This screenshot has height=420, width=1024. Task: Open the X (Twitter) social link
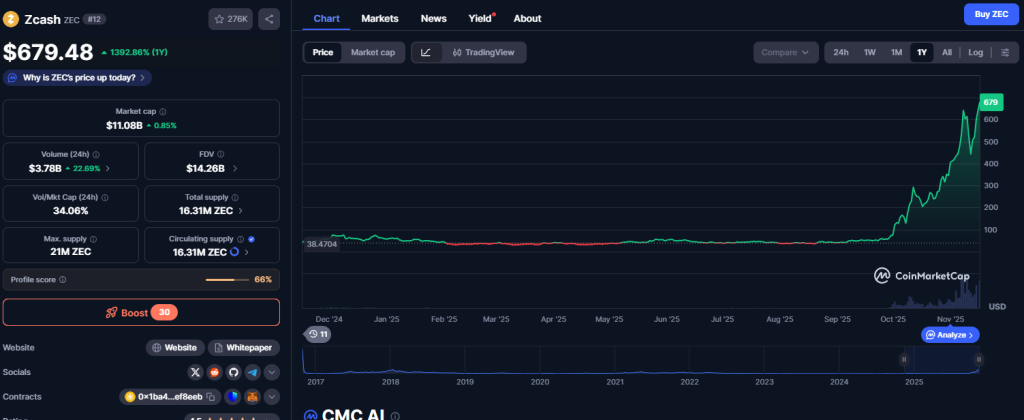pos(195,372)
